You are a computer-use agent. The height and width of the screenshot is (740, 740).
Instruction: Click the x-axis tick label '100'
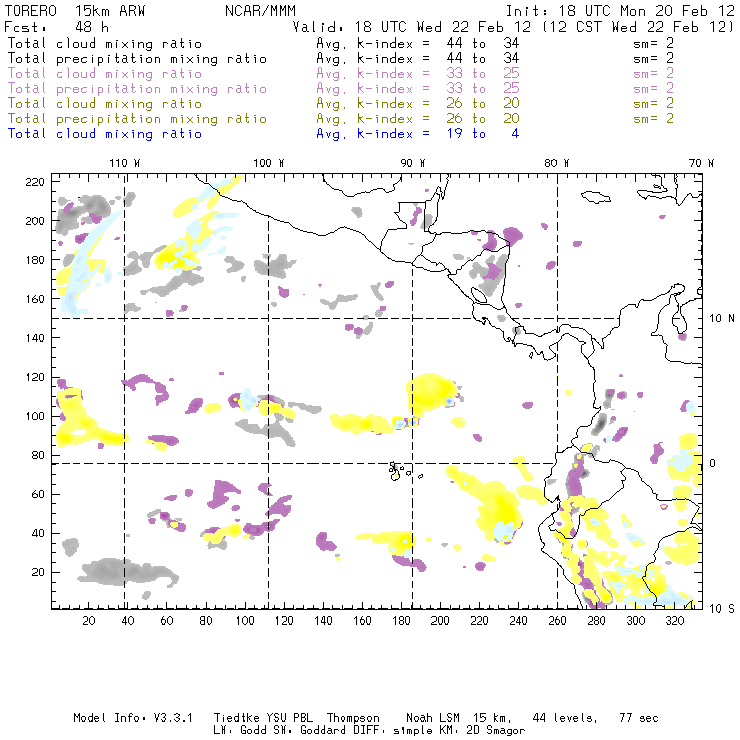245,621
